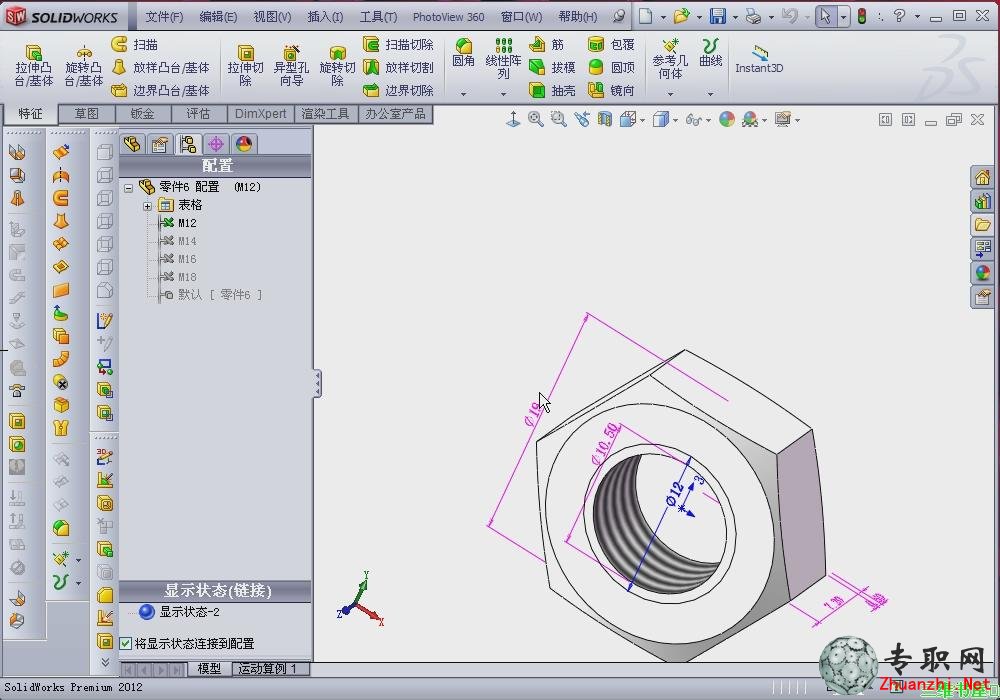Open the 运动算例 1 motion study tab
Viewport: 1000px width, 700px height.
coord(268,669)
